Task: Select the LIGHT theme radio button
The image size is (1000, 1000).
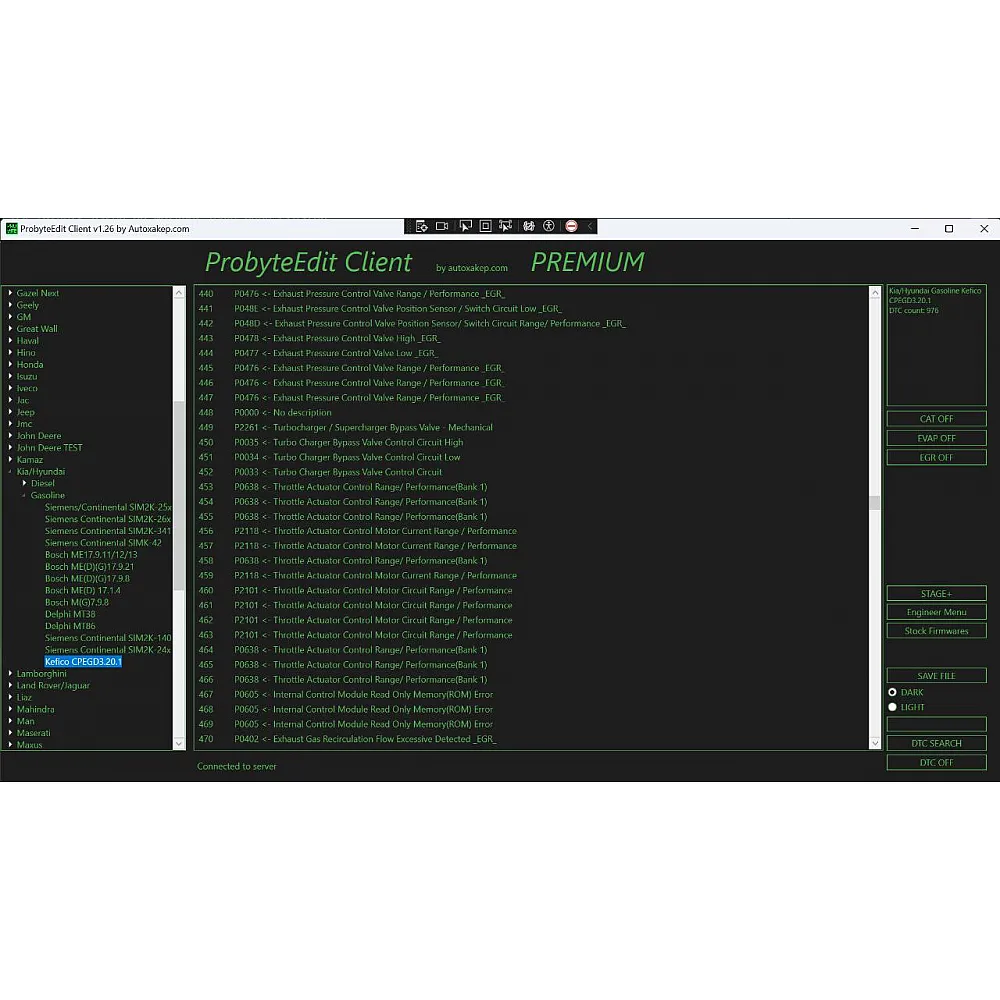Action: click(x=893, y=707)
